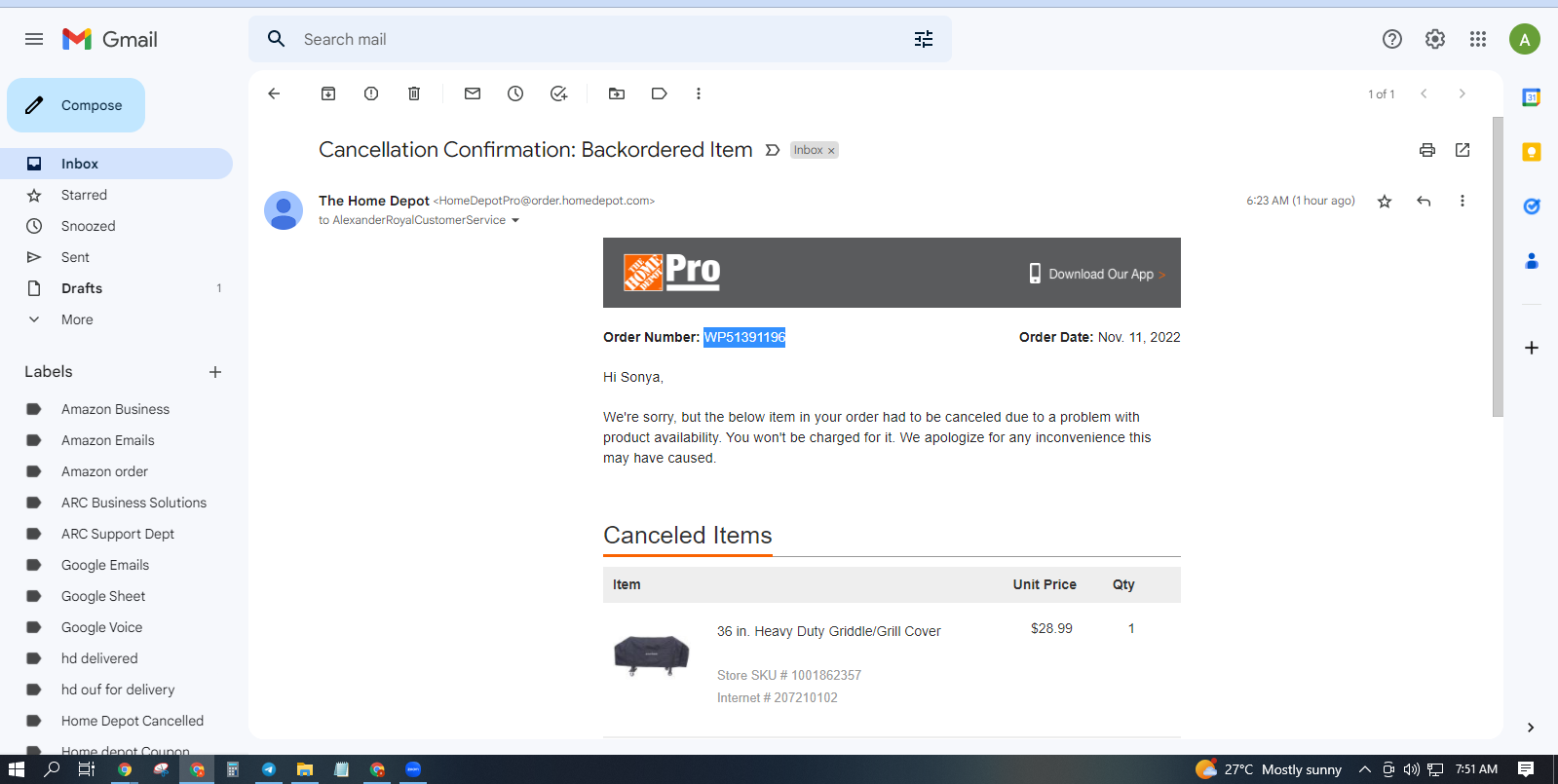This screenshot has width=1558, height=784.
Task: Open Google Tasks side panel
Action: coord(1532,206)
